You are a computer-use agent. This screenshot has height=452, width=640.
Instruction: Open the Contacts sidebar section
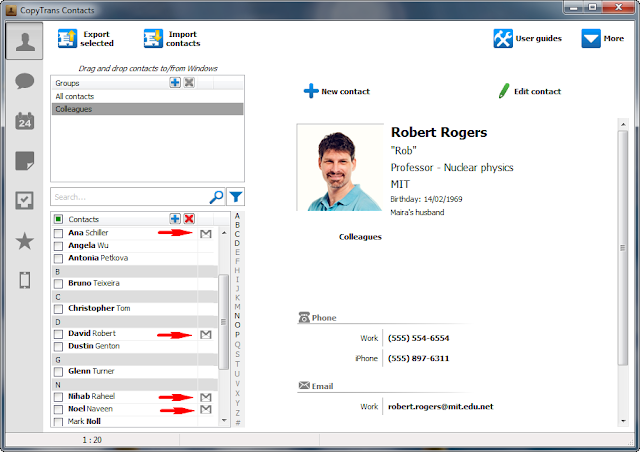(24, 41)
